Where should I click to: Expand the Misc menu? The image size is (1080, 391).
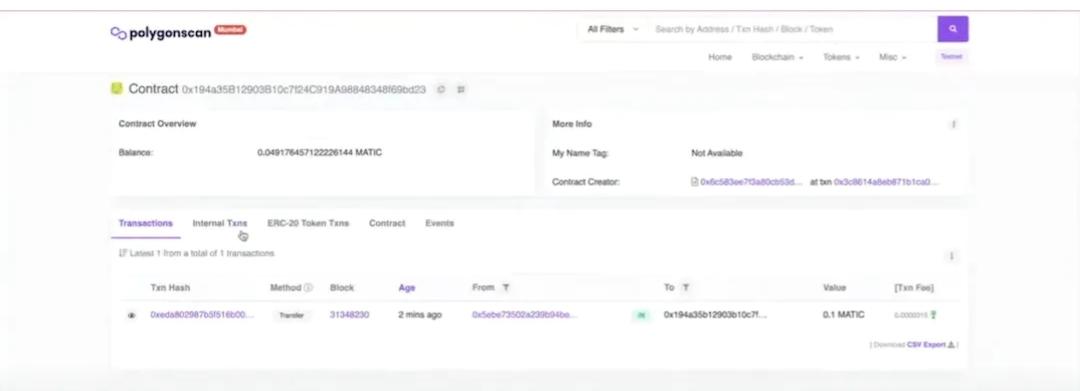(892, 57)
